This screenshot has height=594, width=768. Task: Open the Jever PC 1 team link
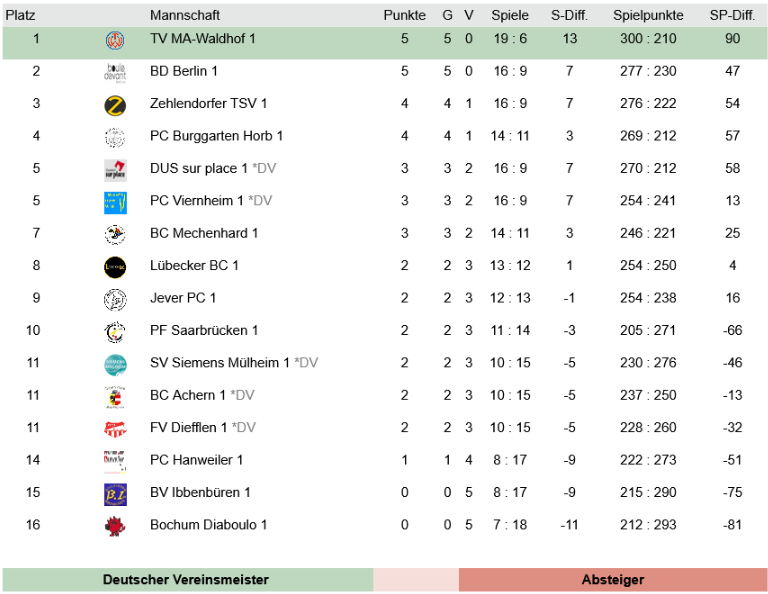(x=183, y=298)
